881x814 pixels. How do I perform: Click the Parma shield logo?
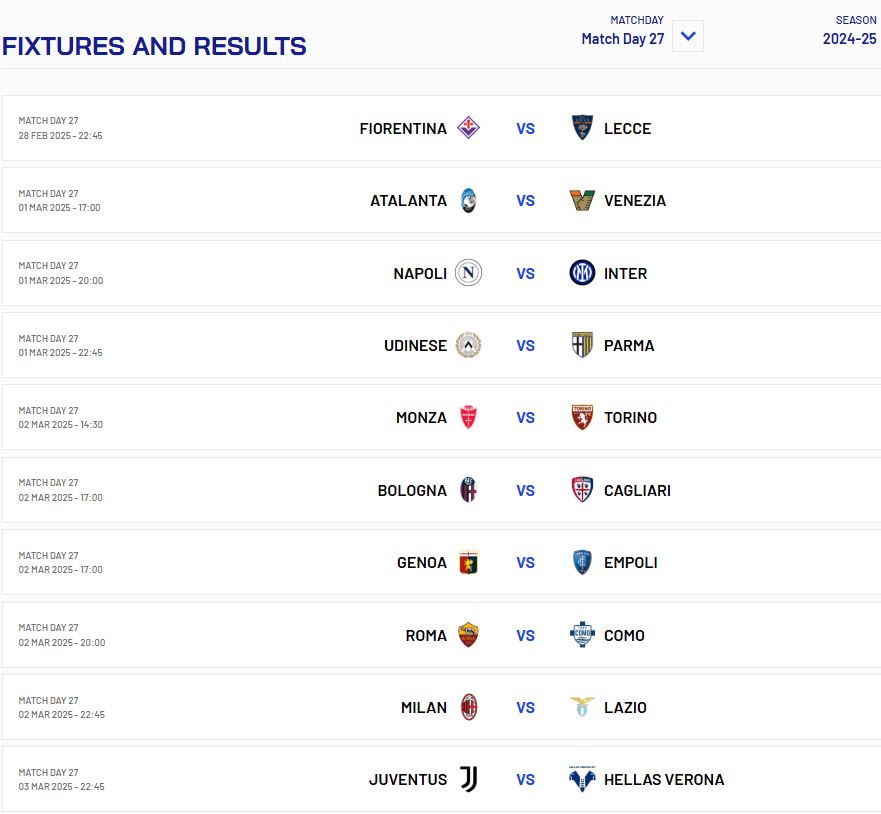pos(582,345)
